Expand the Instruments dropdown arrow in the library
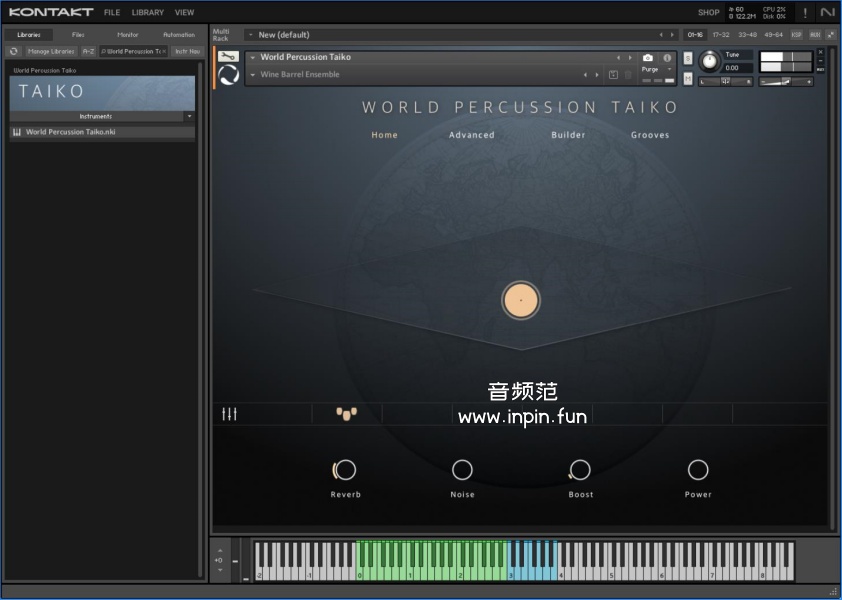 [x=189, y=116]
